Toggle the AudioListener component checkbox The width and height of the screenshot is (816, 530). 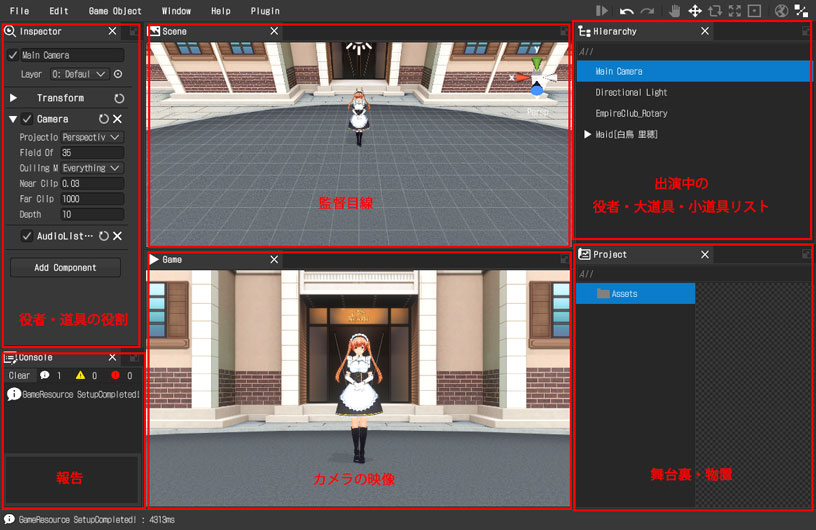tap(28, 236)
